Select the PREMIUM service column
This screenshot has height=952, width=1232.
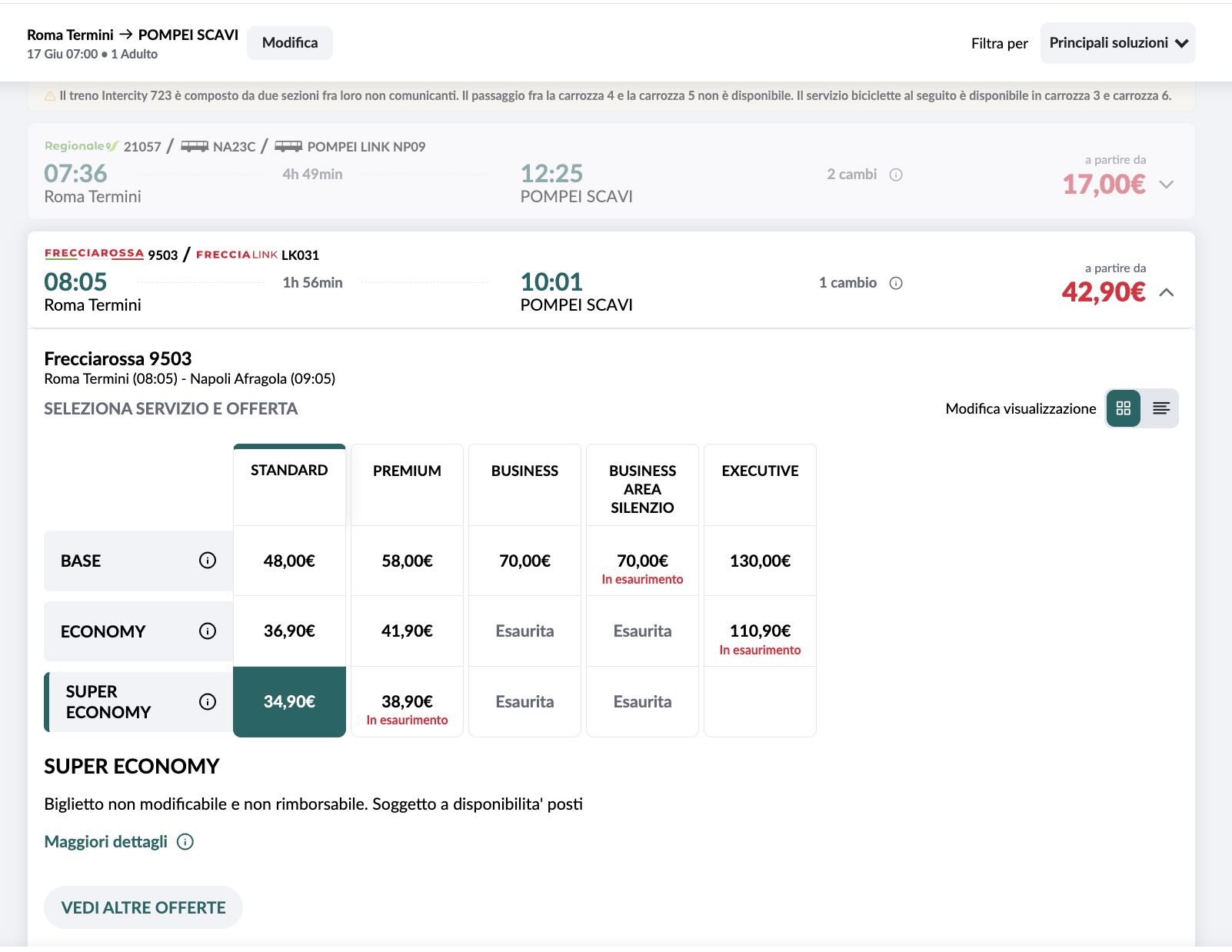pyautogui.click(x=407, y=485)
